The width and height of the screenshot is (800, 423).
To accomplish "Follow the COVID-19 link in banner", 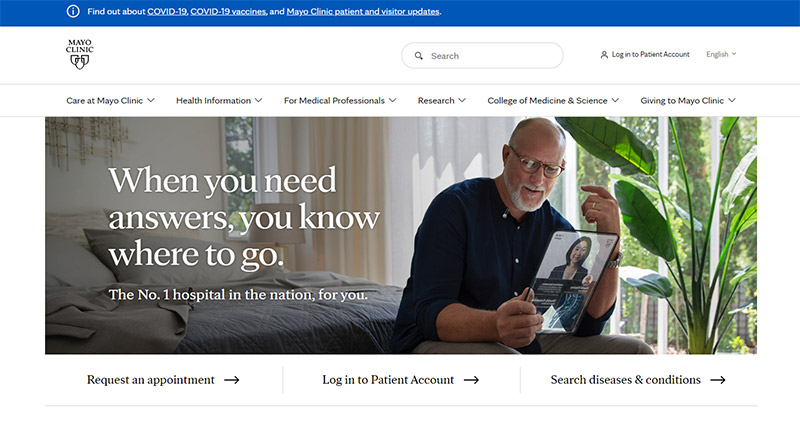I will point(167,11).
